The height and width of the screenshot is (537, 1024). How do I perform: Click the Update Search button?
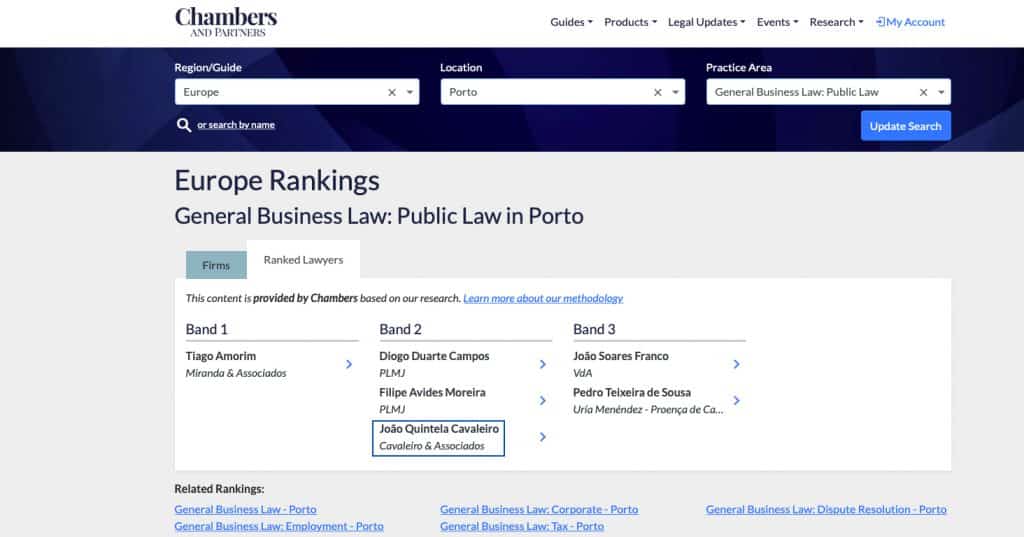905,125
